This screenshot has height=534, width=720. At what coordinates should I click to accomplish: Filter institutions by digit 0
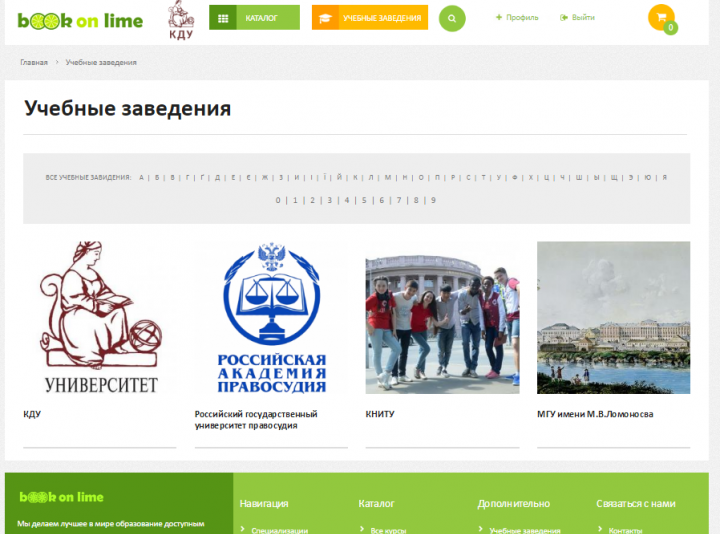pyautogui.click(x=278, y=200)
